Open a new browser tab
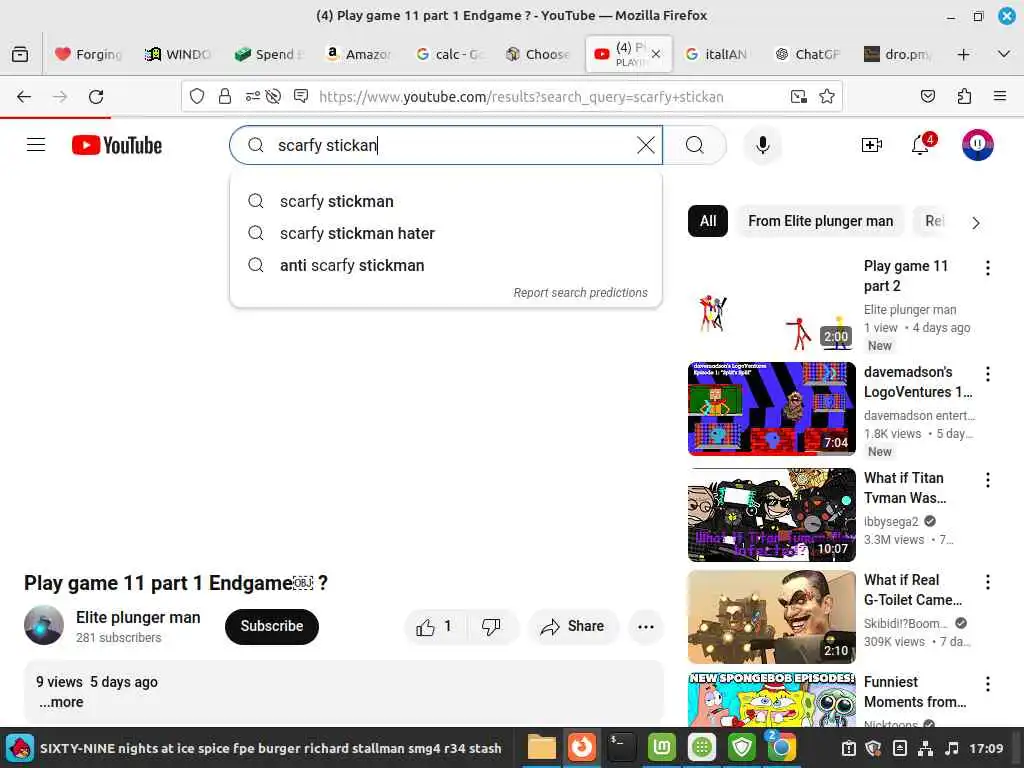Screen dimensions: 1024x768 click(963, 54)
